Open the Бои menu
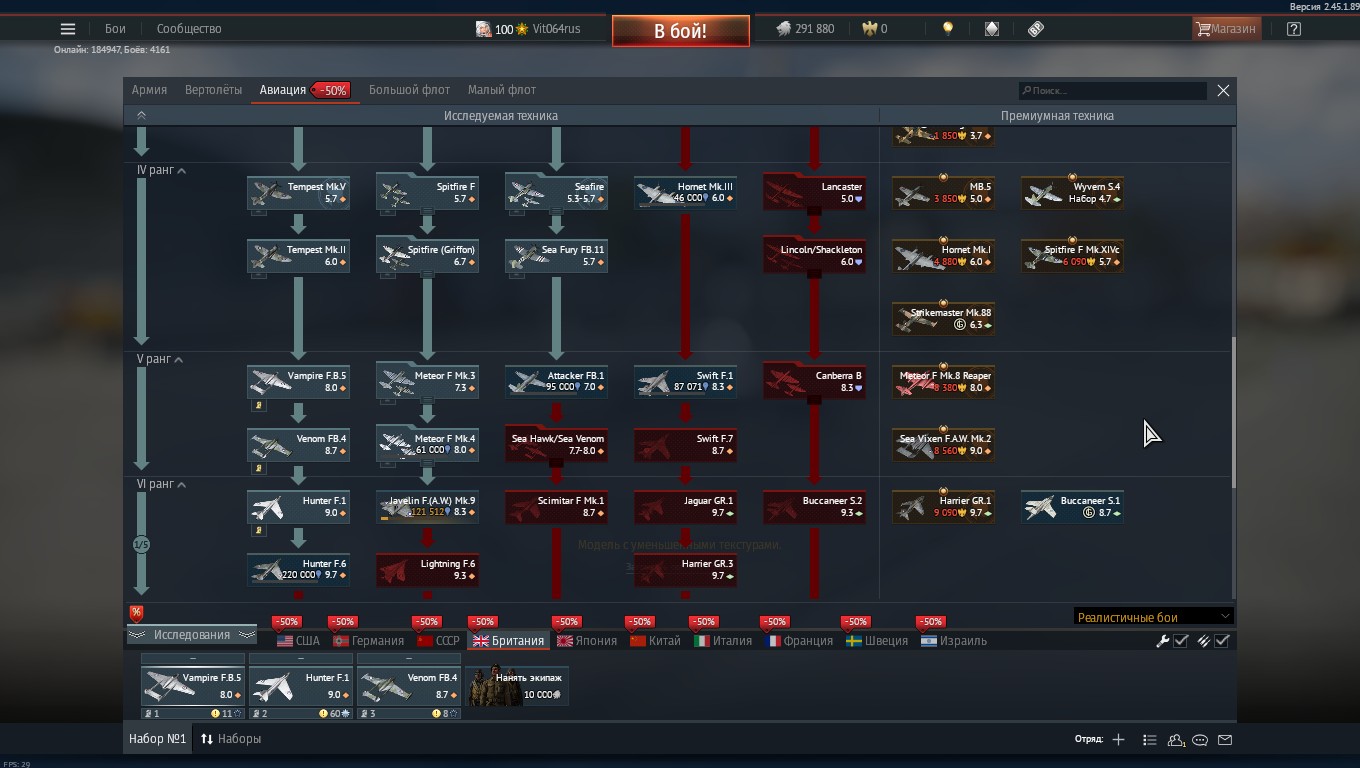The height and width of the screenshot is (768, 1360). click(x=115, y=29)
